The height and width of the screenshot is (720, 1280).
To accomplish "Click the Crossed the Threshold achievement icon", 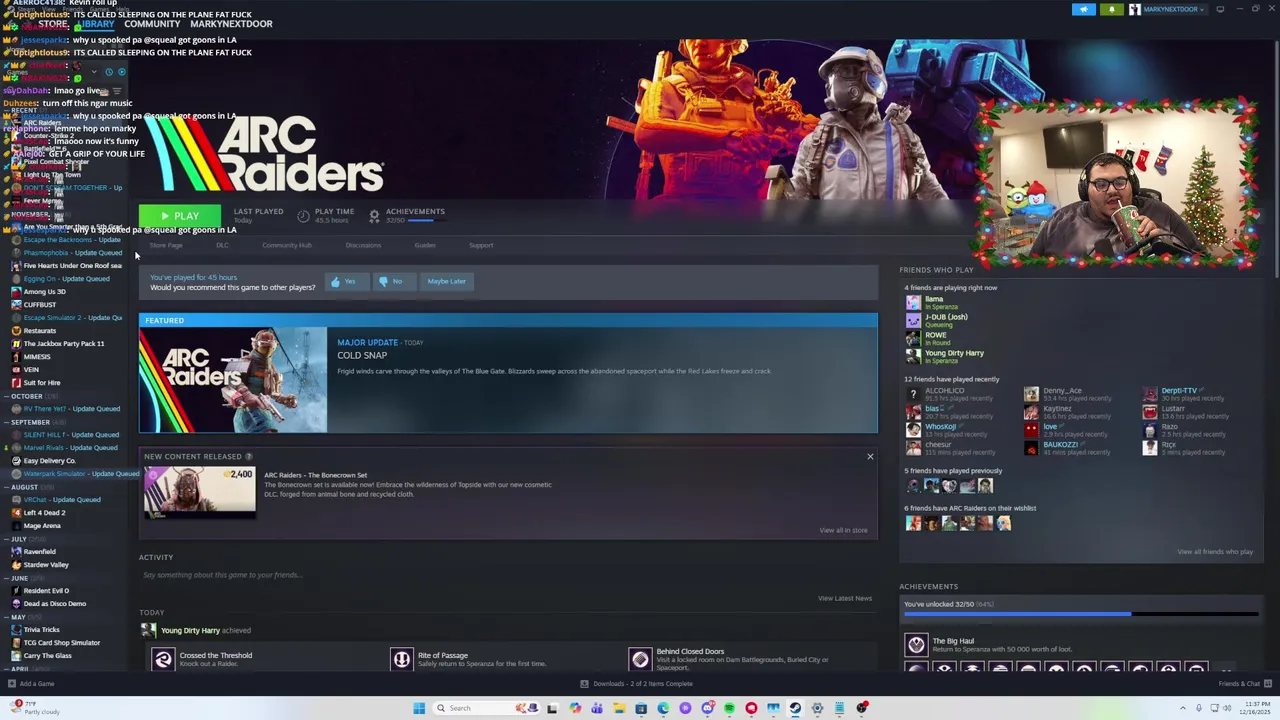I will click(x=163, y=659).
